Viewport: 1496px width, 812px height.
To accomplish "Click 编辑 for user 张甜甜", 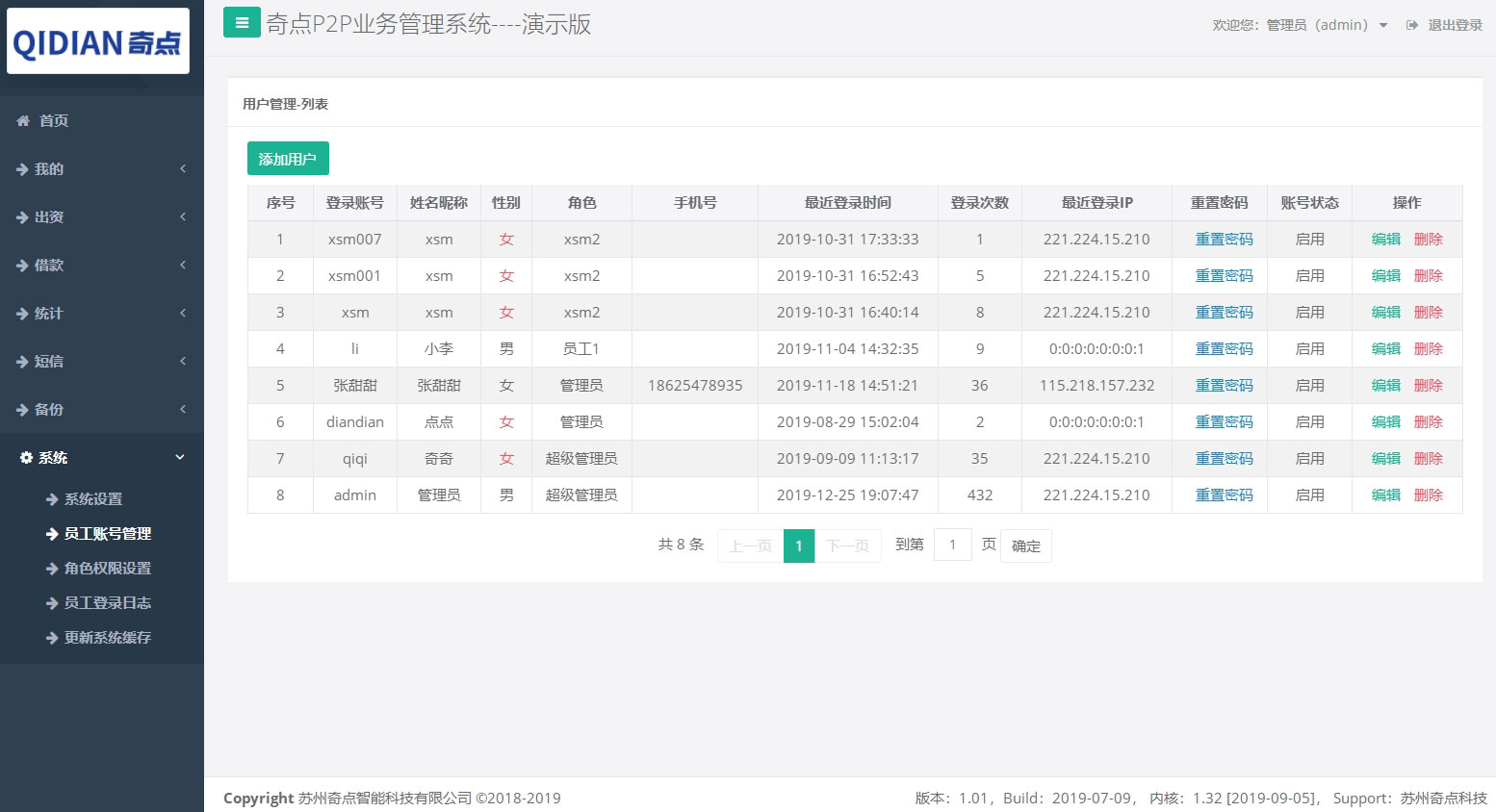I will (x=1385, y=385).
